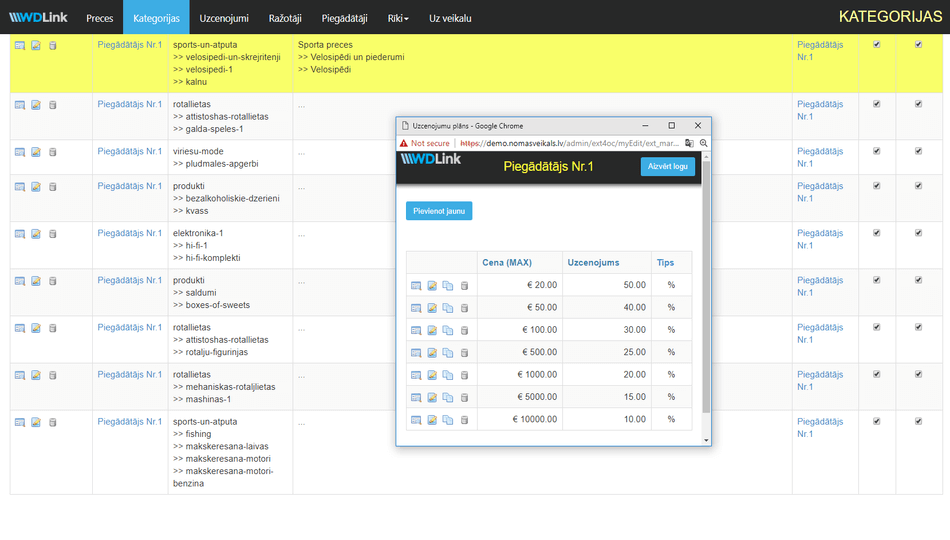950x540 pixels.
Task: Click view icon in the rotallietas galda-speles-1 row
Action: tap(20, 105)
